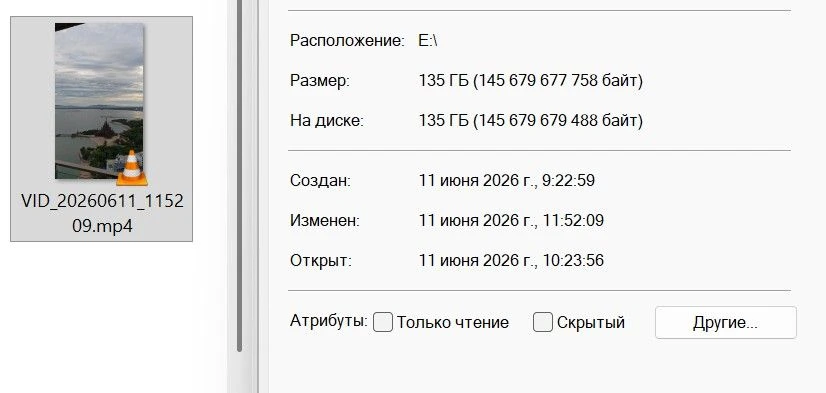Click the На диске label
Screen dimensions: 826x393
(327, 121)
